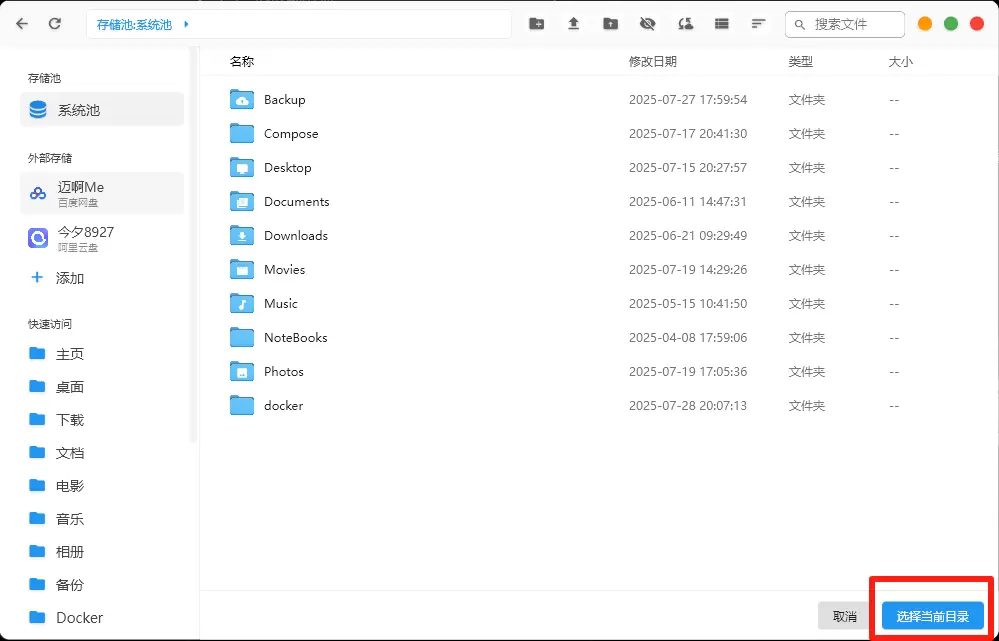The width and height of the screenshot is (999, 641).
Task: Click the Downloads folder icon
Action: click(x=242, y=235)
